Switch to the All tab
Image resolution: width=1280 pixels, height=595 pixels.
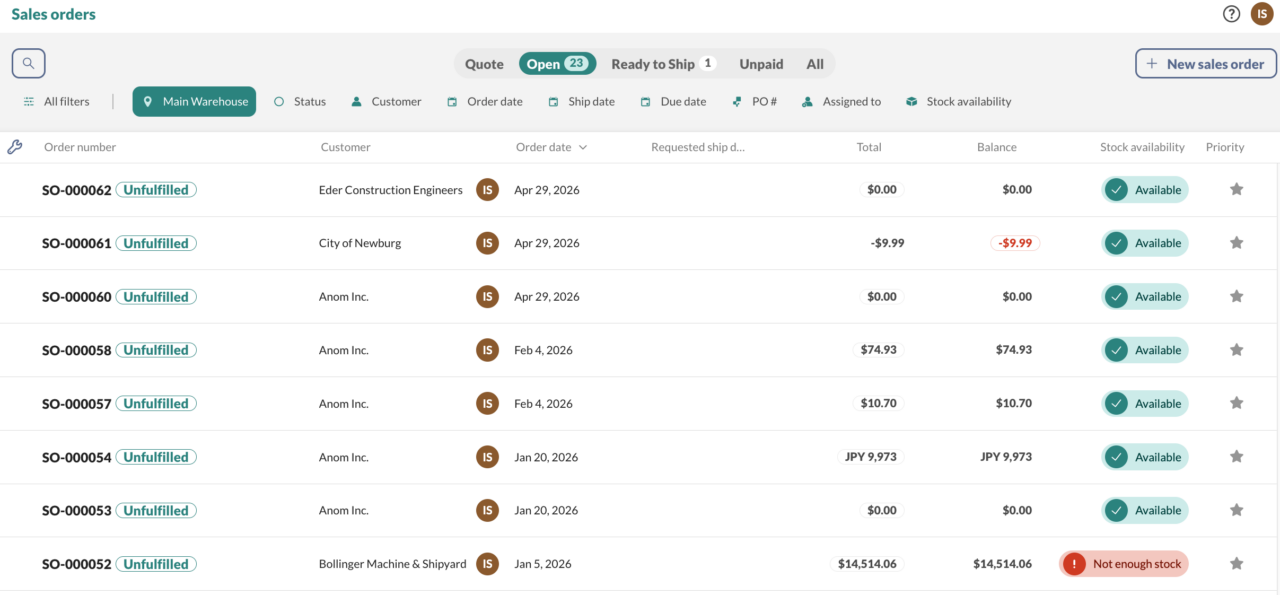tap(815, 64)
